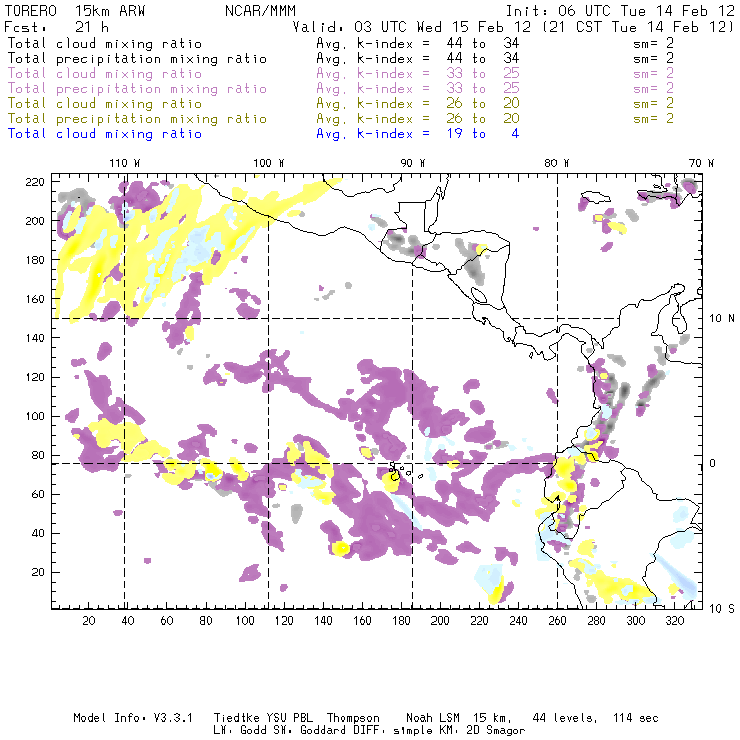Viewport: 740px width, 740px height.
Task: Click the gray shaded area over Nicaragua
Action: click(473, 270)
